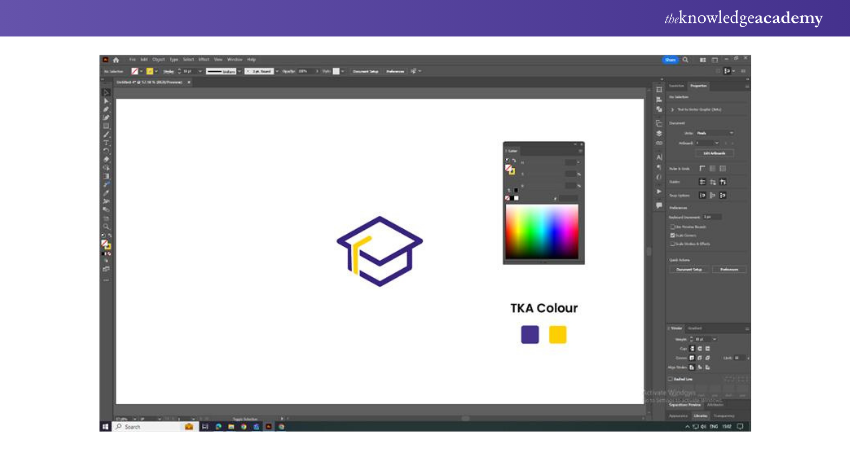Open the Effect menu

(203, 60)
